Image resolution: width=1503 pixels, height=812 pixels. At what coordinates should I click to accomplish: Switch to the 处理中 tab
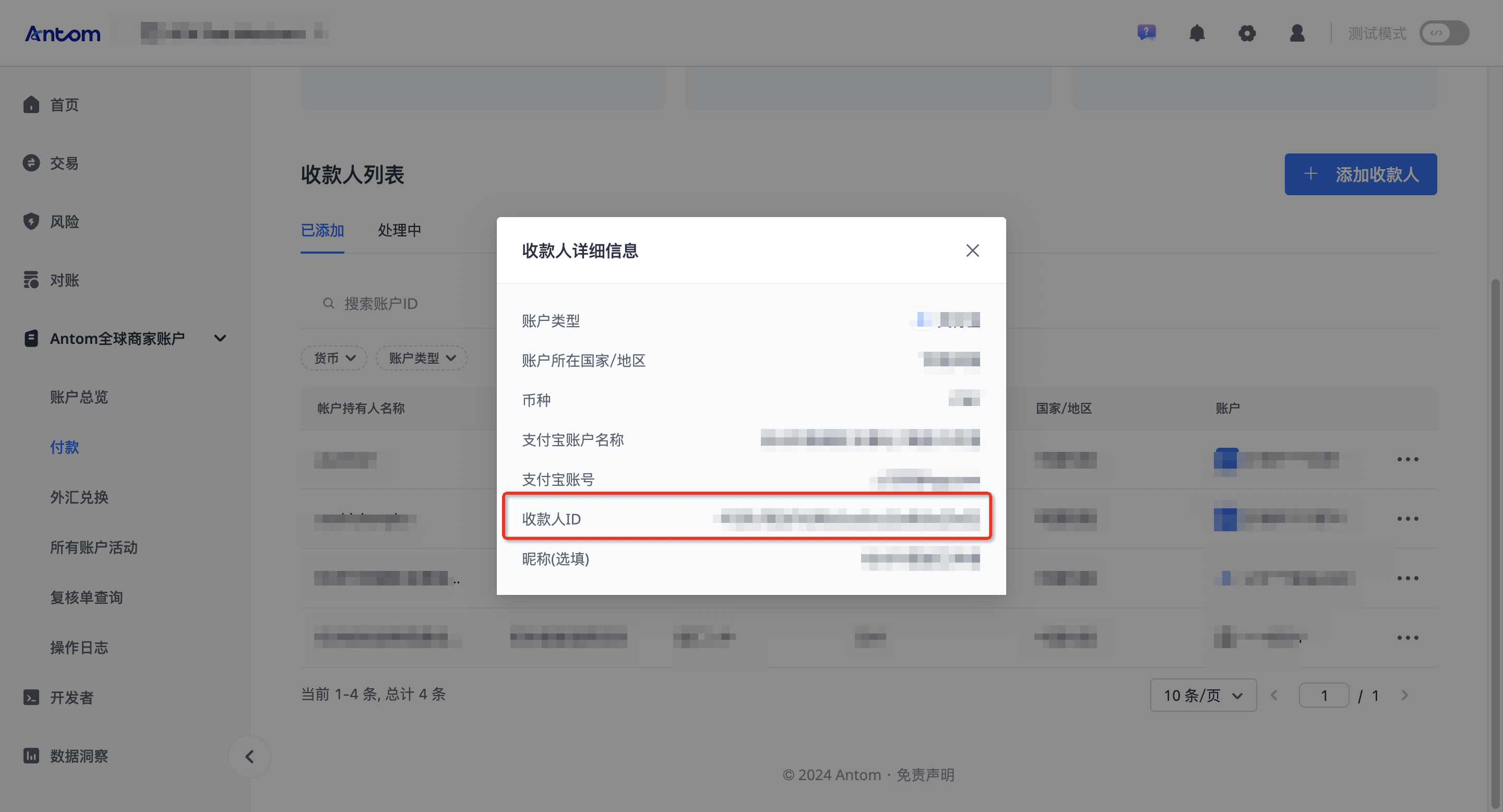tap(399, 231)
